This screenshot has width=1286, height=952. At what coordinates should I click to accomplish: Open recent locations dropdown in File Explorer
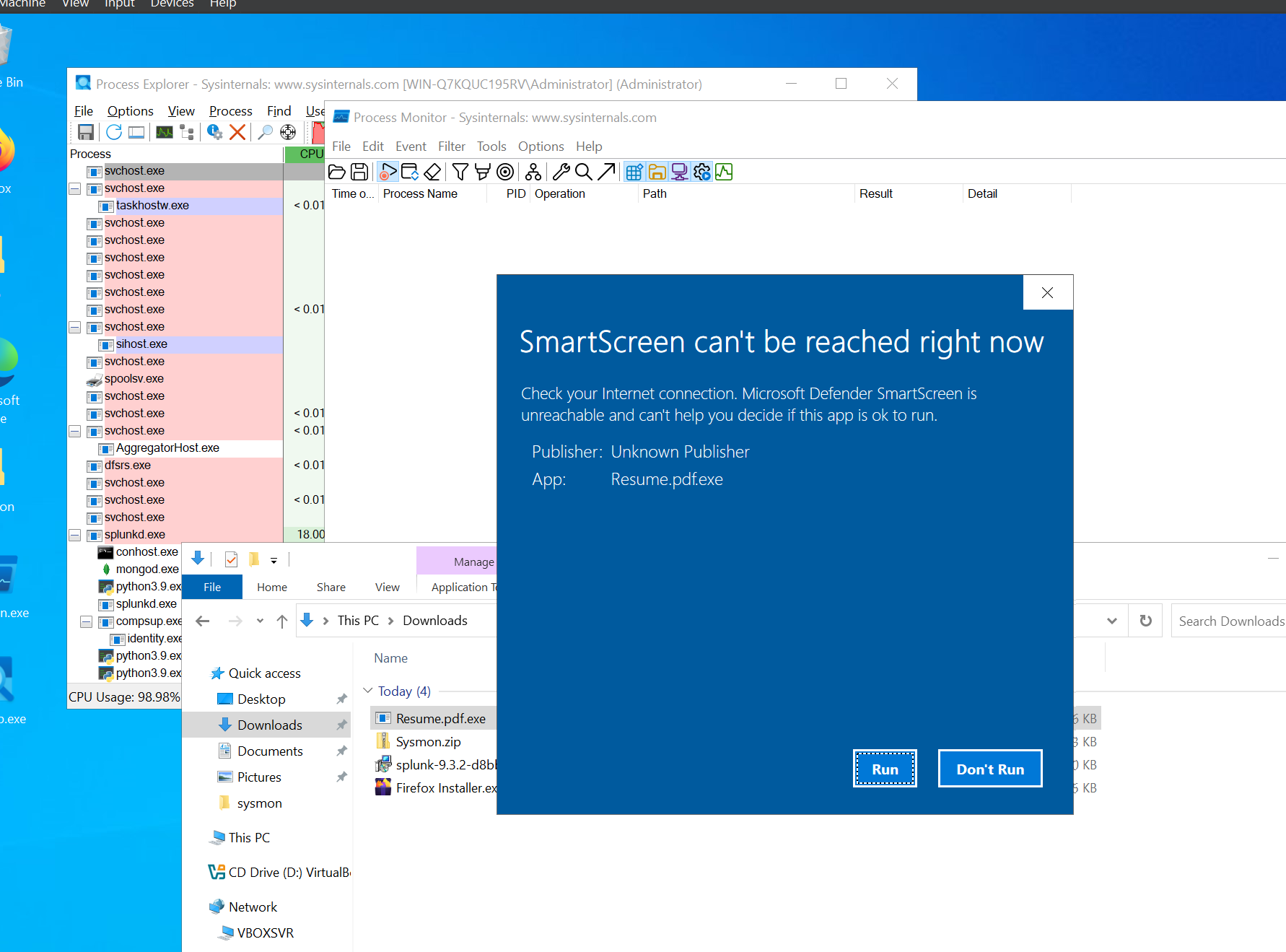coord(260,621)
